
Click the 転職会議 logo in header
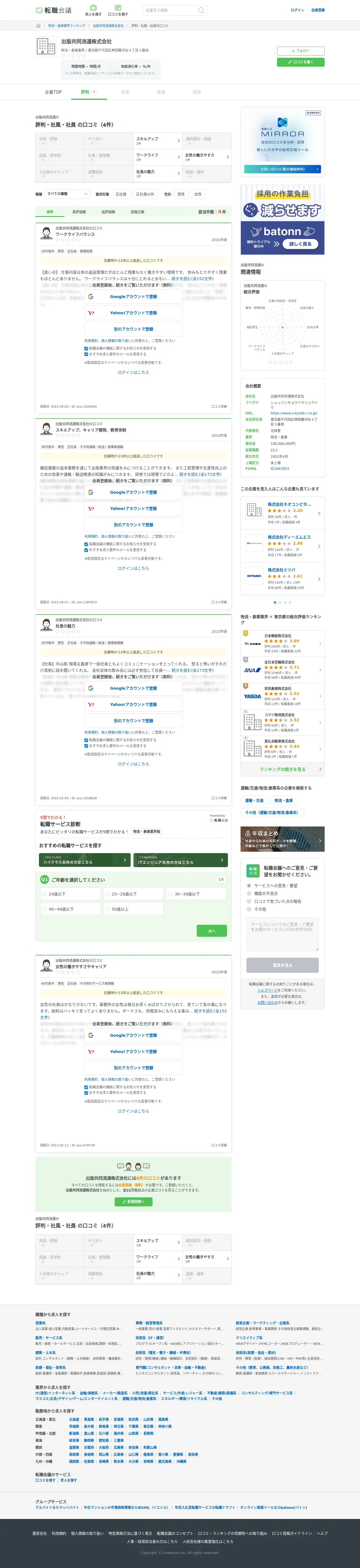click(54, 10)
